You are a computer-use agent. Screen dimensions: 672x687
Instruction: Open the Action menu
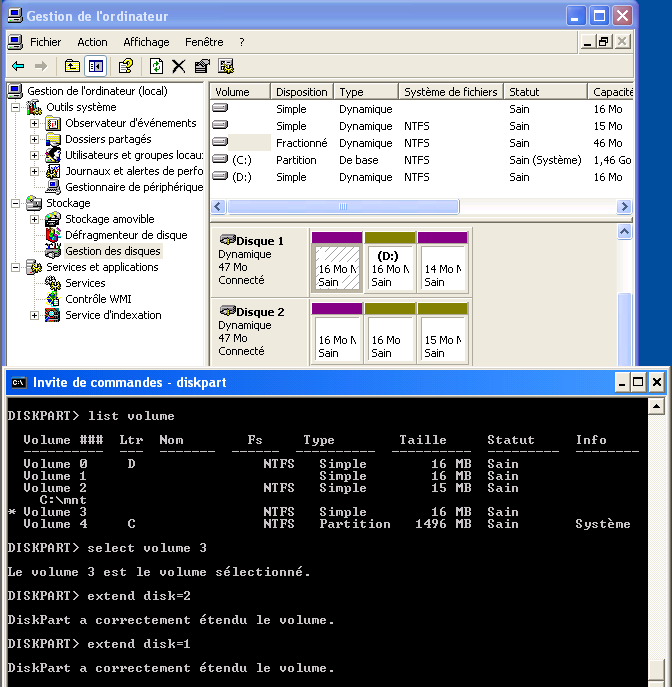point(92,42)
